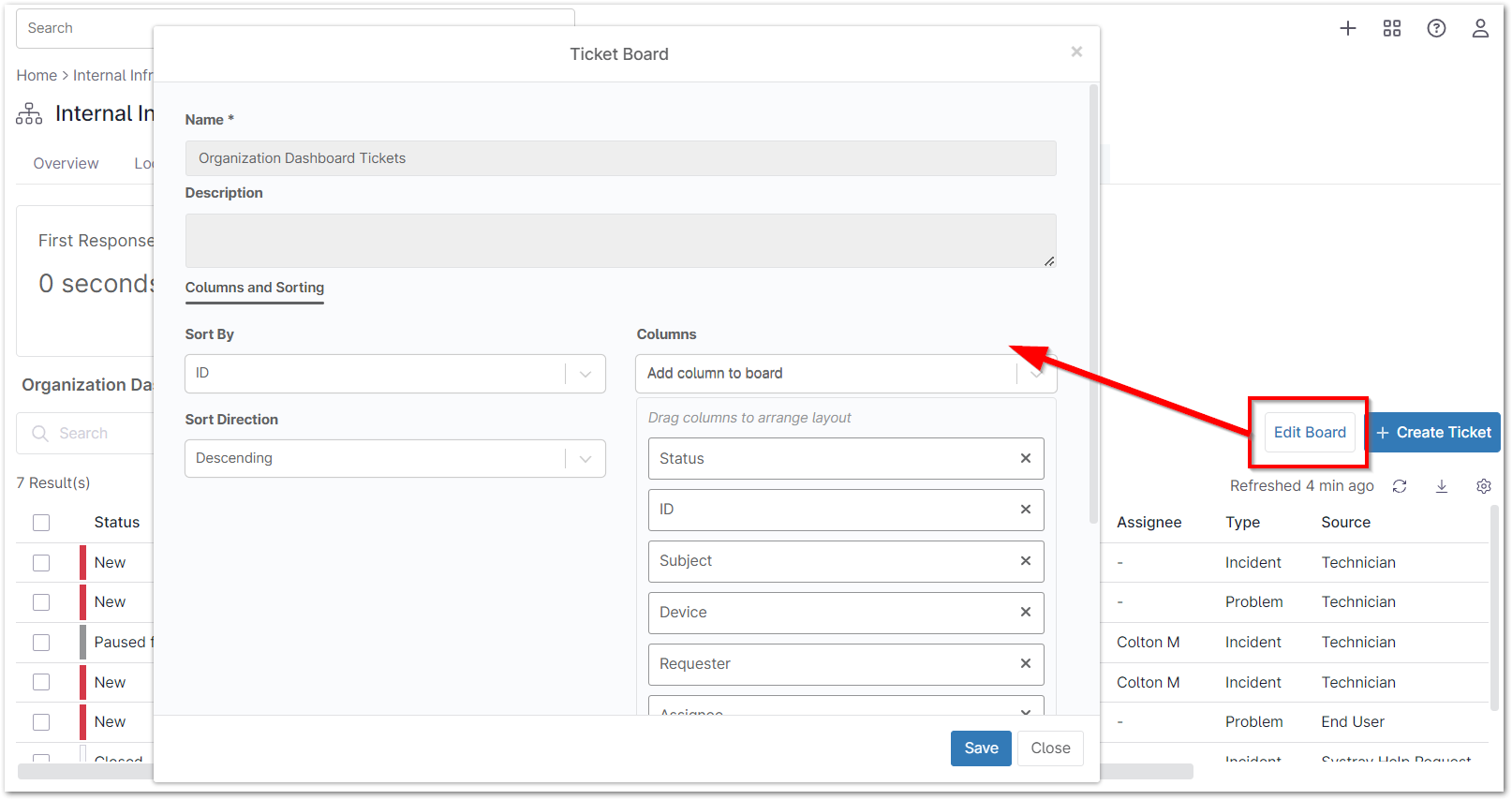
Task: Remove the Device column with X
Action: (x=1025, y=612)
